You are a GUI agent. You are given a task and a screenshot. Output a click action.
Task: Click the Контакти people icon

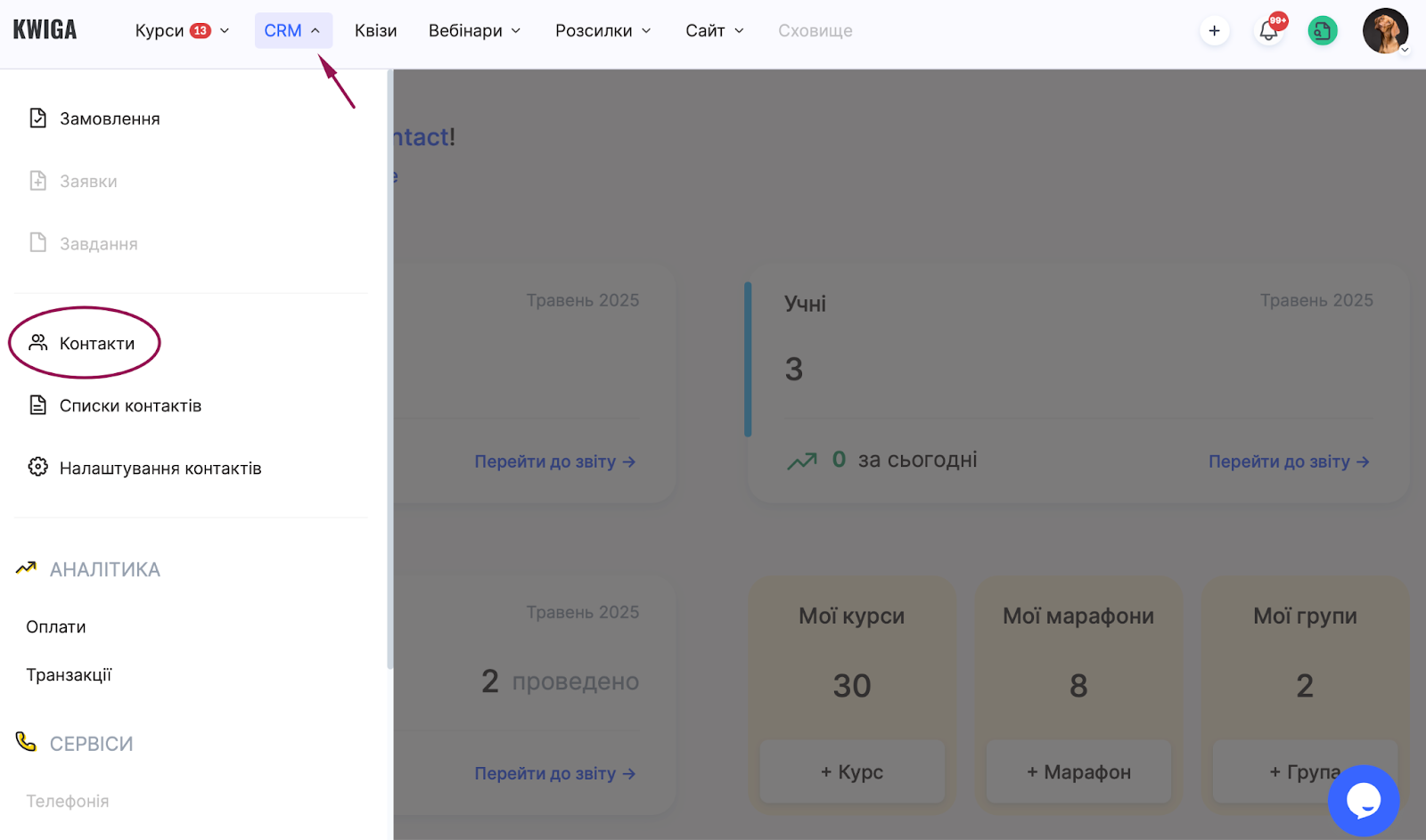[x=37, y=342]
